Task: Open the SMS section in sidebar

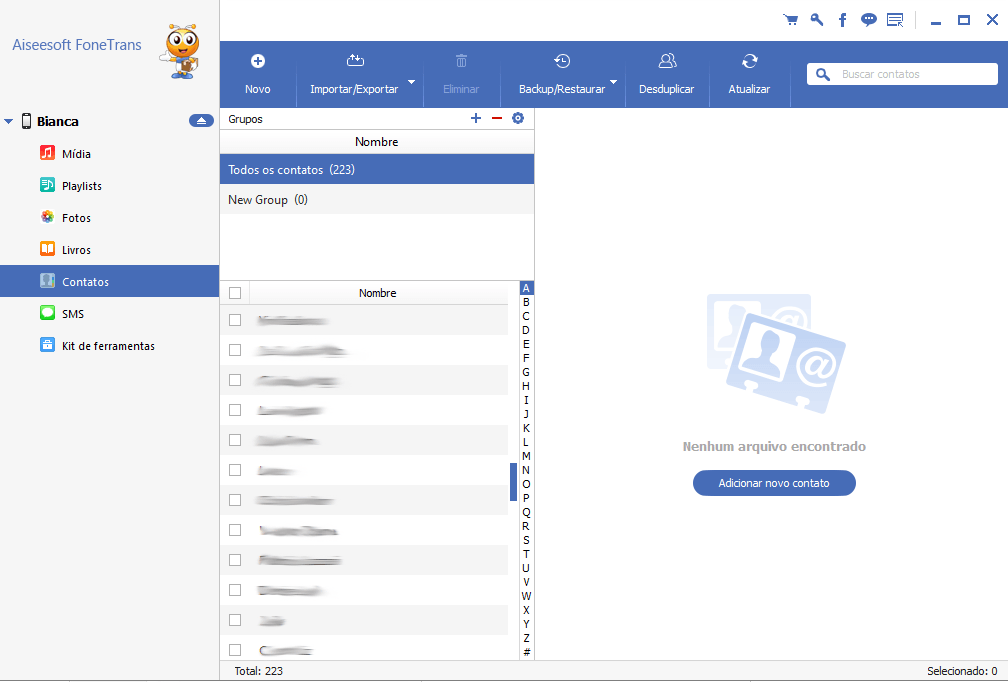Action: 73,314
